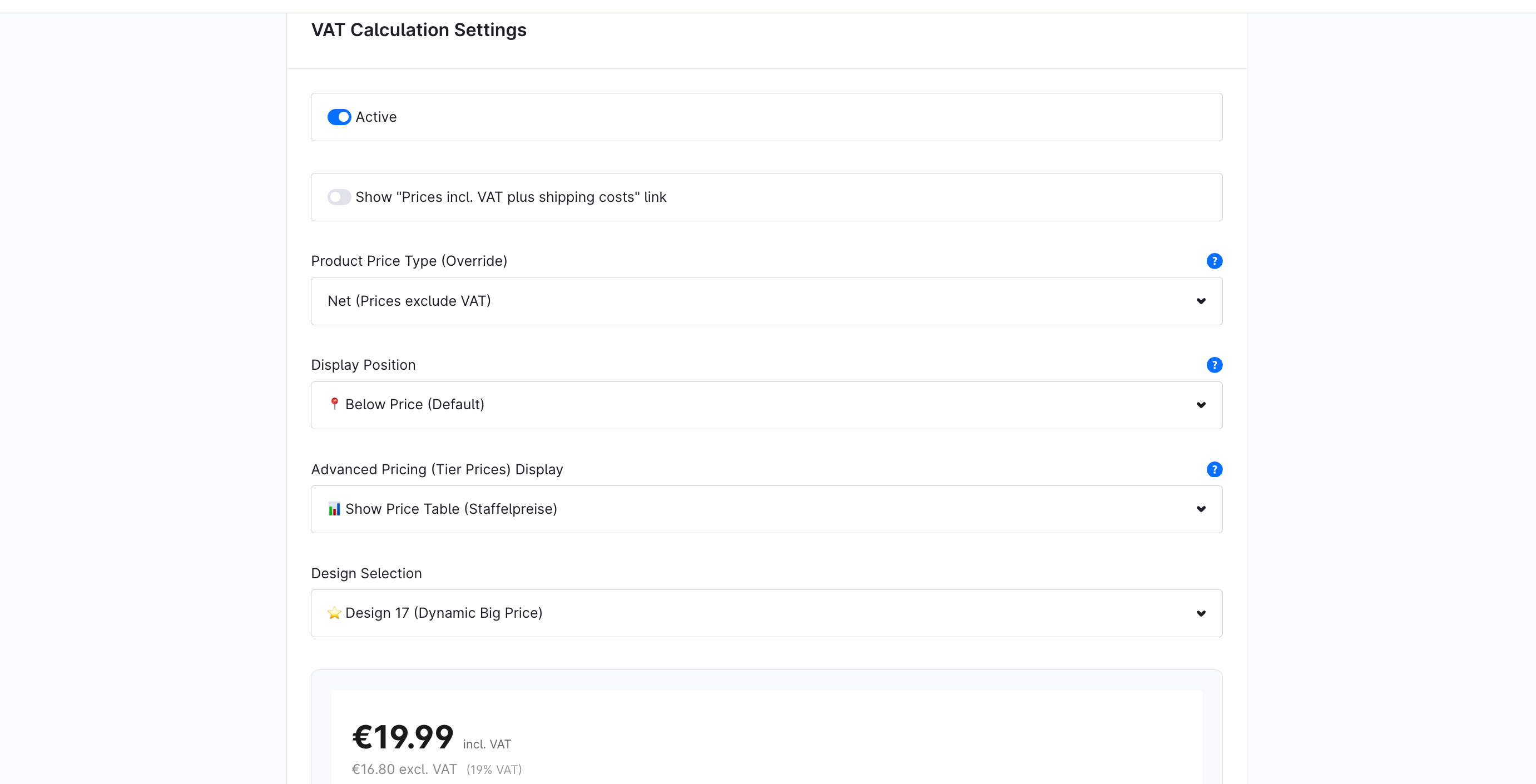Image resolution: width=1536 pixels, height=784 pixels.
Task: Open help for Product Price Type
Action: pyautogui.click(x=1214, y=261)
